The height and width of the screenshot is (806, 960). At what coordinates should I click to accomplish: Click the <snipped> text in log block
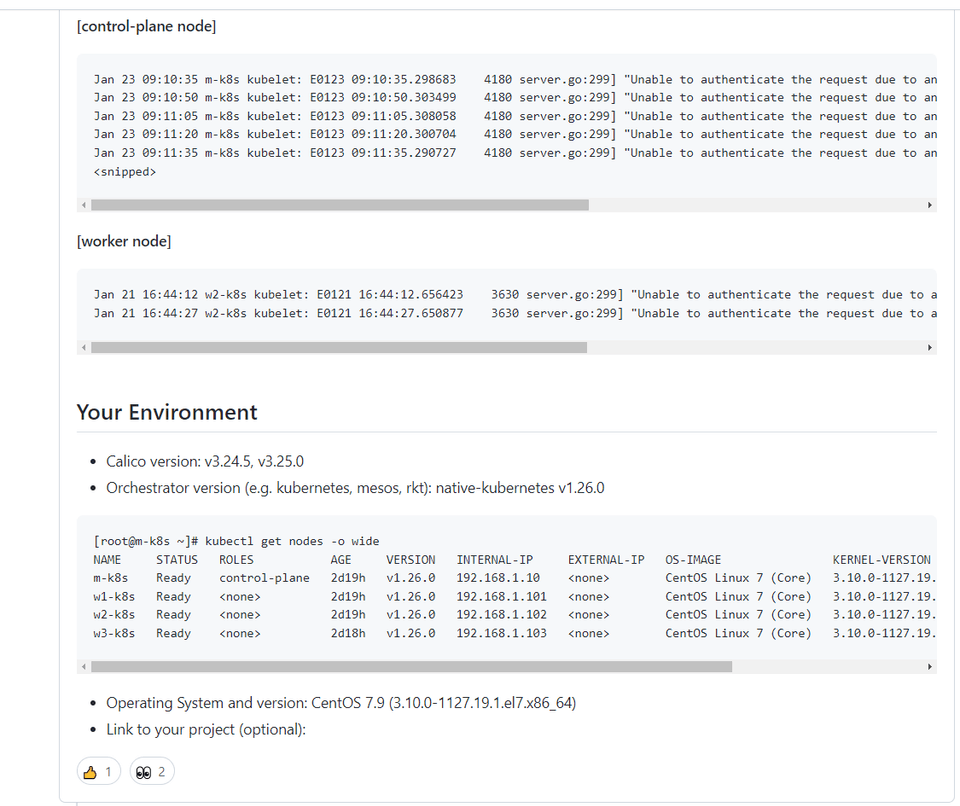tap(125, 172)
